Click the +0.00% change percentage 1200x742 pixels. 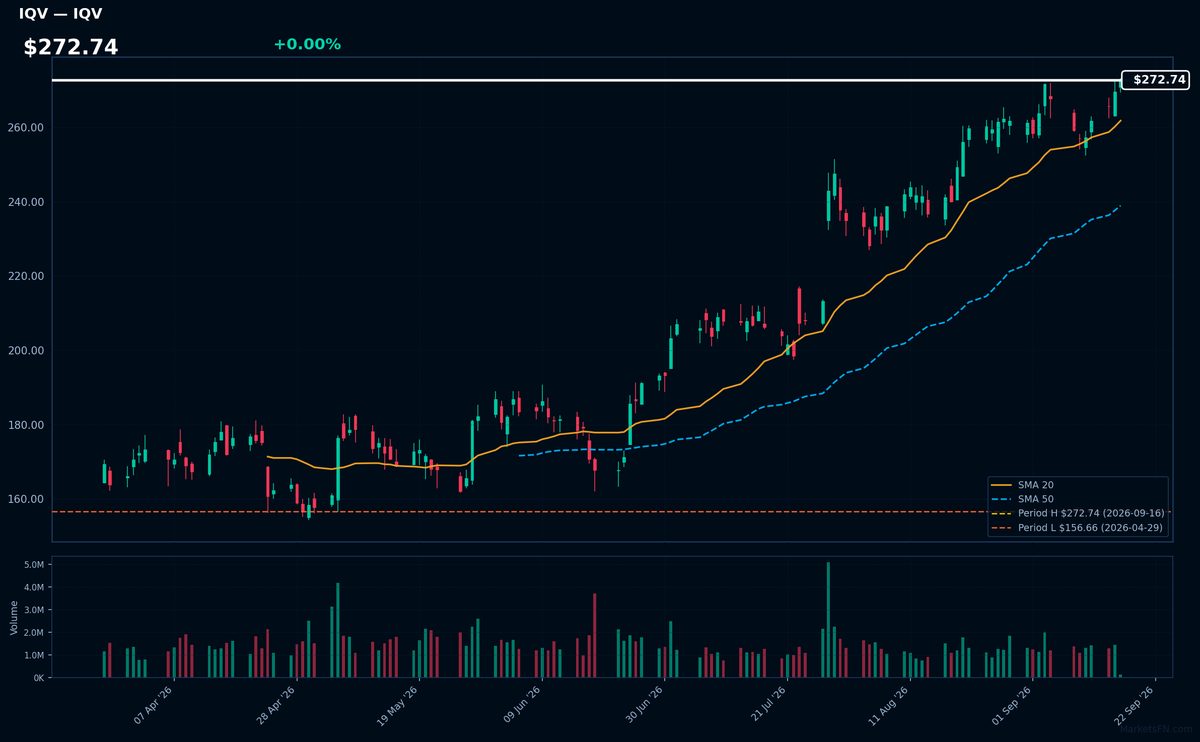[x=307, y=44]
